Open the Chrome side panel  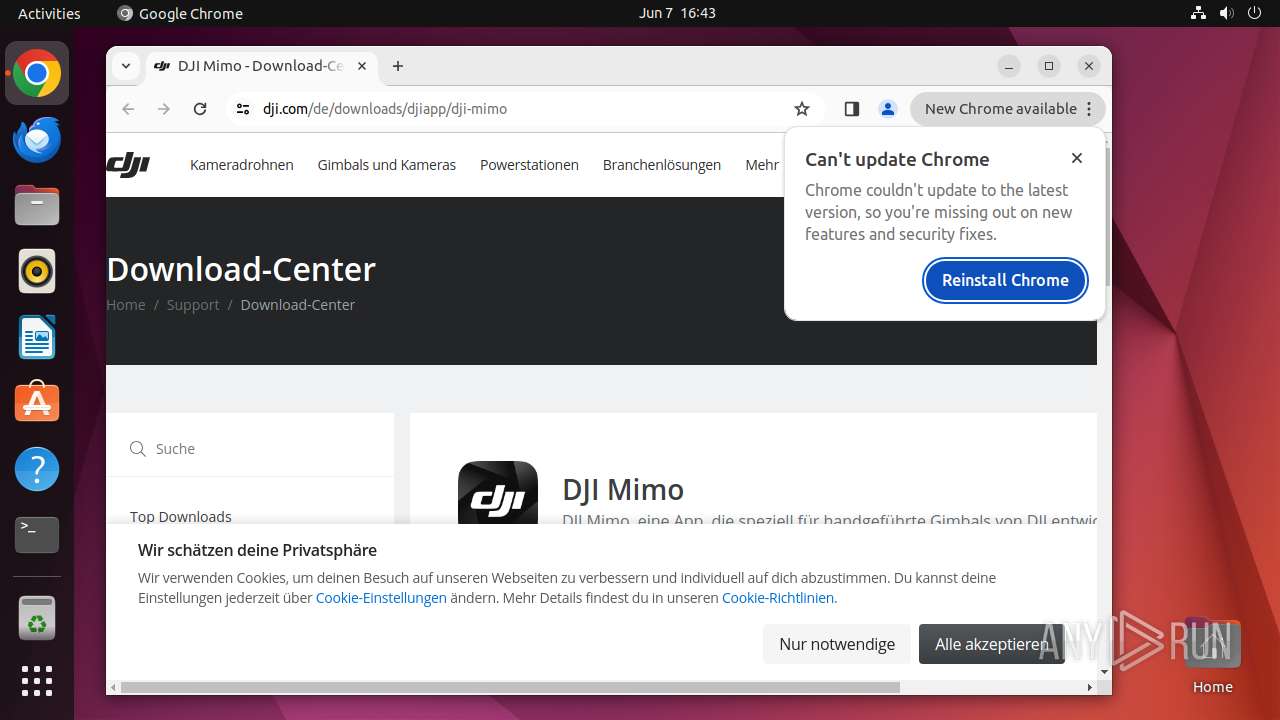coord(852,109)
